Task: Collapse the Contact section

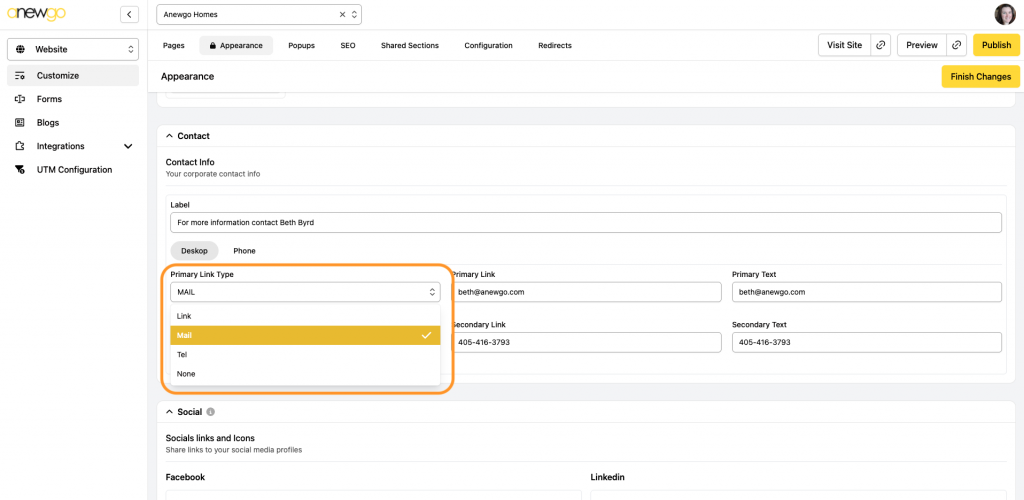Action: point(168,136)
